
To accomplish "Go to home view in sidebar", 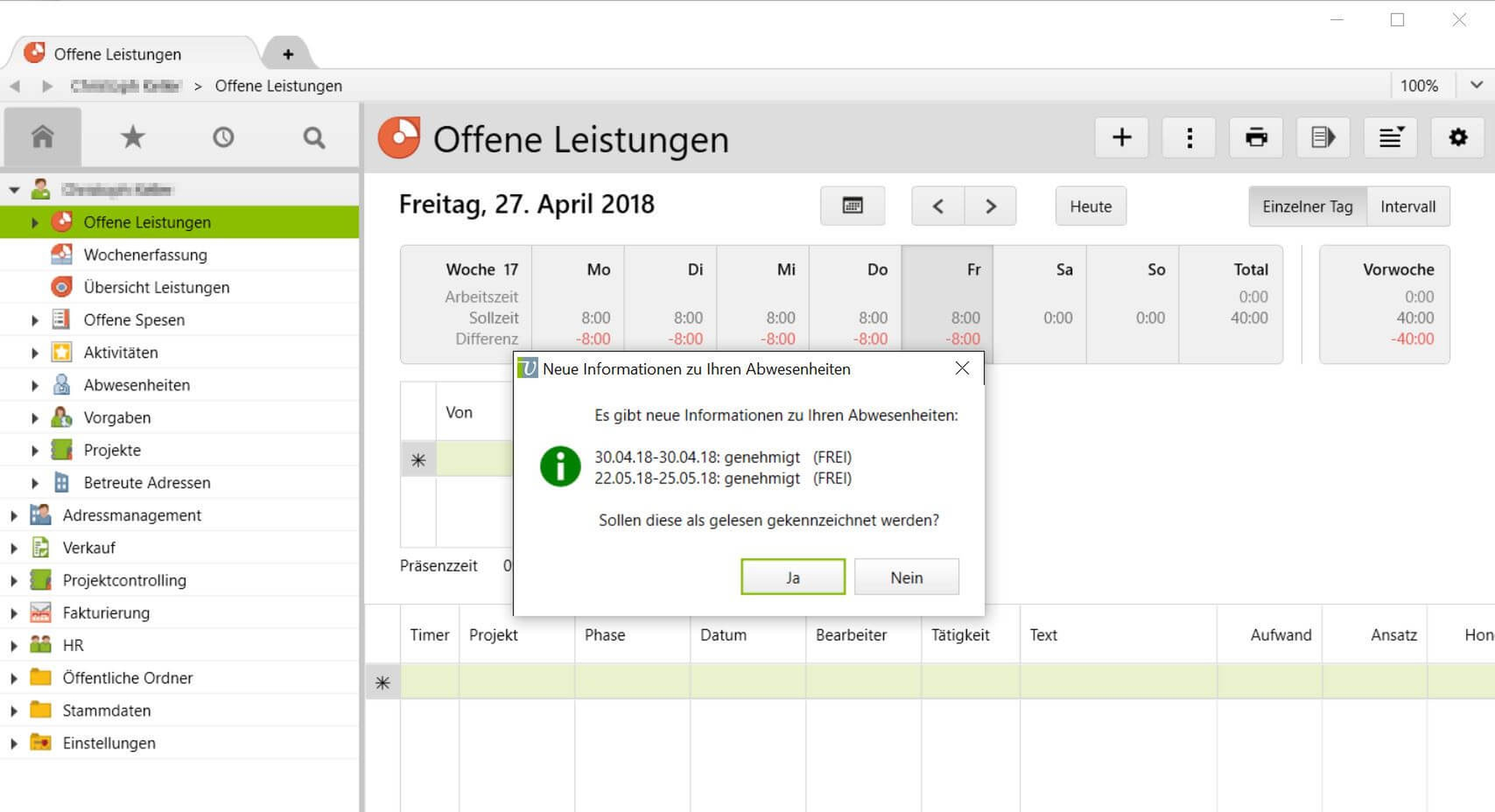I will point(42,137).
